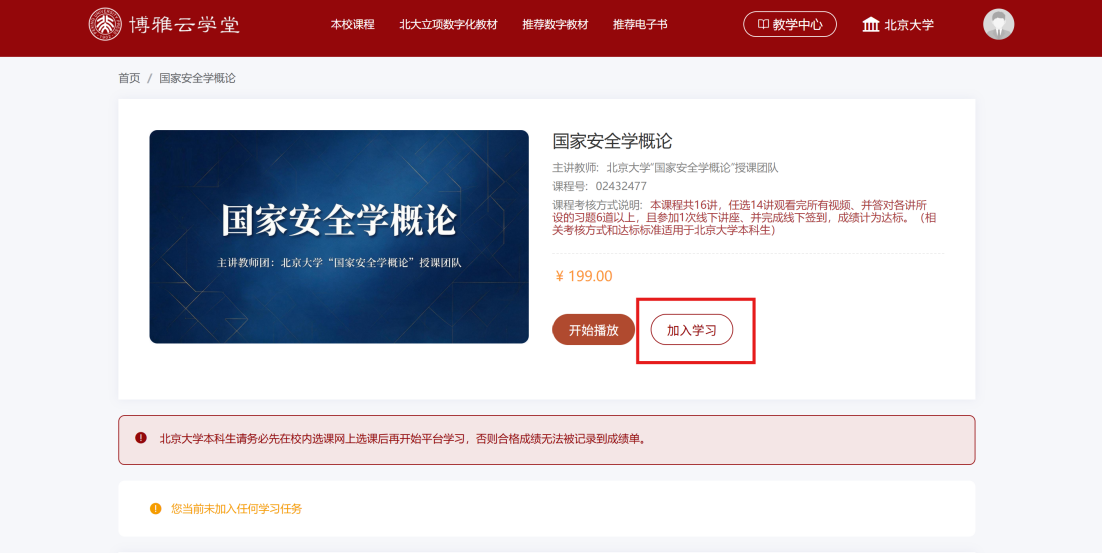1102x553 pixels.
Task: Click the course title 国家安全学概论 heading
Action: (x=612, y=141)
